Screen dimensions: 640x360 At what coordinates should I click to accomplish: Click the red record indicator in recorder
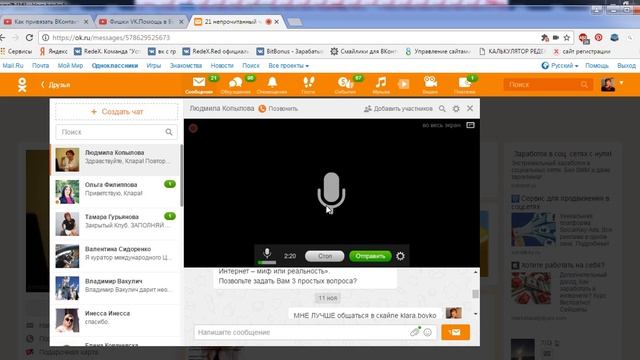click(193, 128)
